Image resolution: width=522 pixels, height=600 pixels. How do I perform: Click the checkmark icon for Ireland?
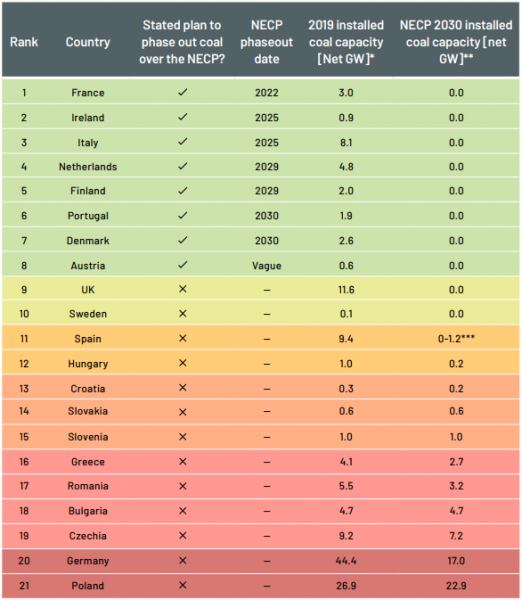point(183,117)
